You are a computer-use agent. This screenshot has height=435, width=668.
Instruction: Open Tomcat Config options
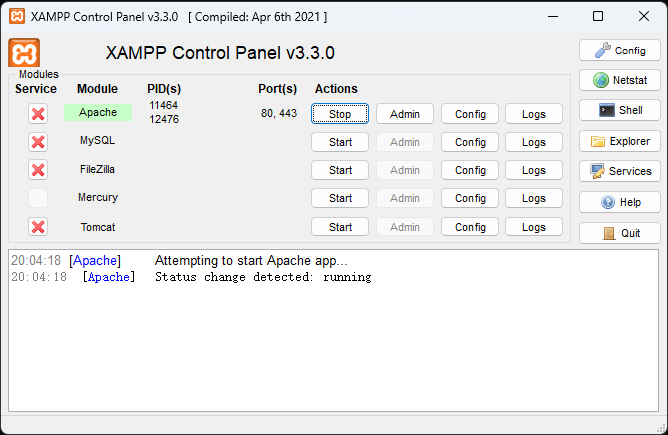point(470,227)
